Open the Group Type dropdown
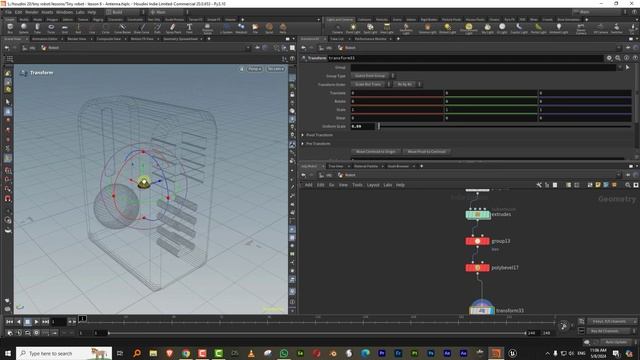The width and height of the screenshot is (640, 360). 373,76
